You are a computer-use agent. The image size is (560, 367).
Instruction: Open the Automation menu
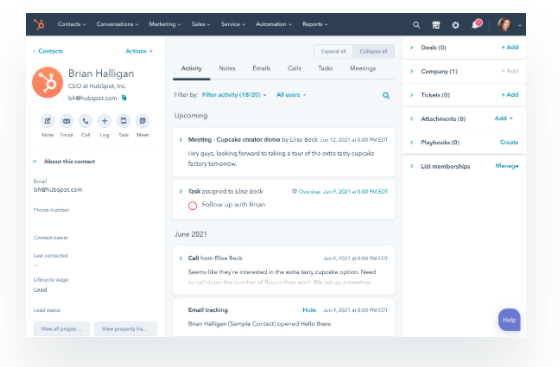point(274,24)
